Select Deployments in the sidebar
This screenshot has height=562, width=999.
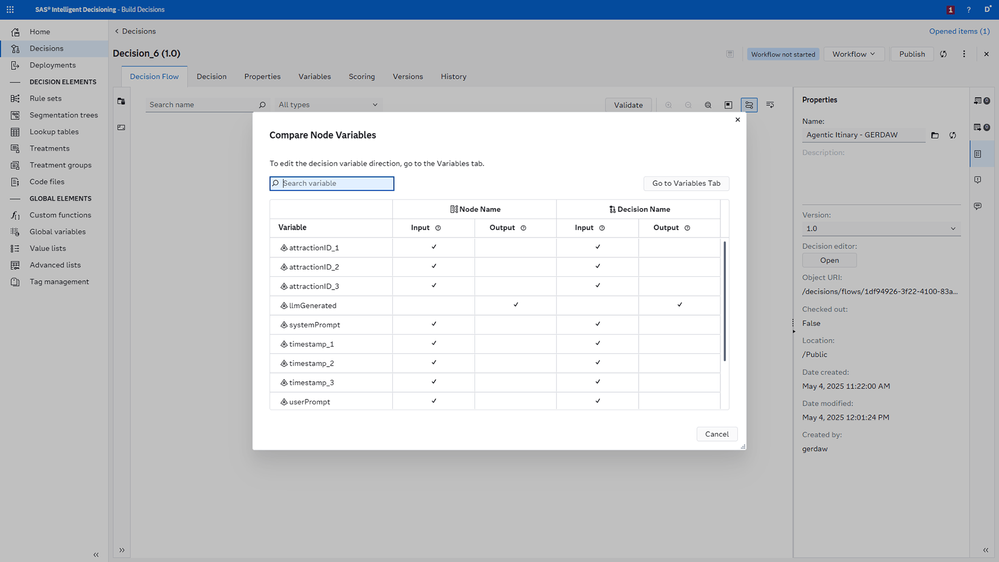tap(52, 65)
